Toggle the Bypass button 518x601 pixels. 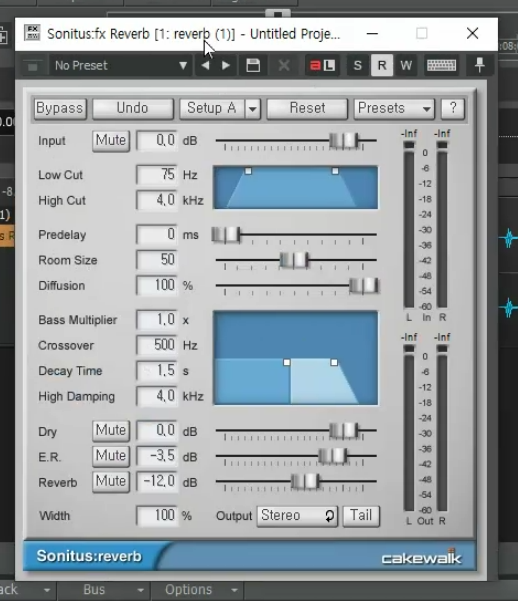pos(60,109)
